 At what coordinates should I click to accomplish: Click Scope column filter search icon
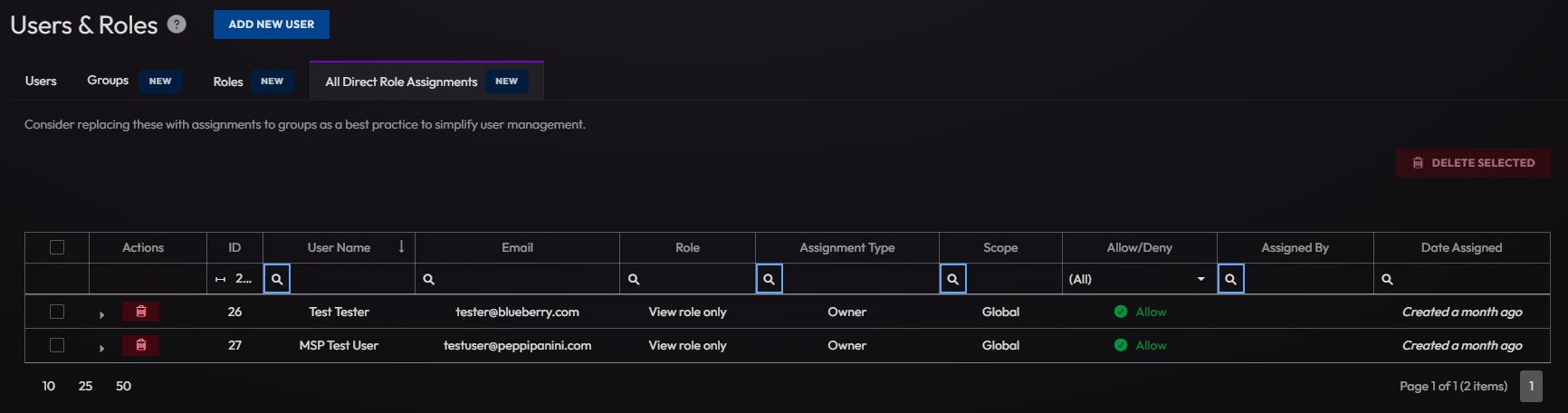[x=952, y=279]
